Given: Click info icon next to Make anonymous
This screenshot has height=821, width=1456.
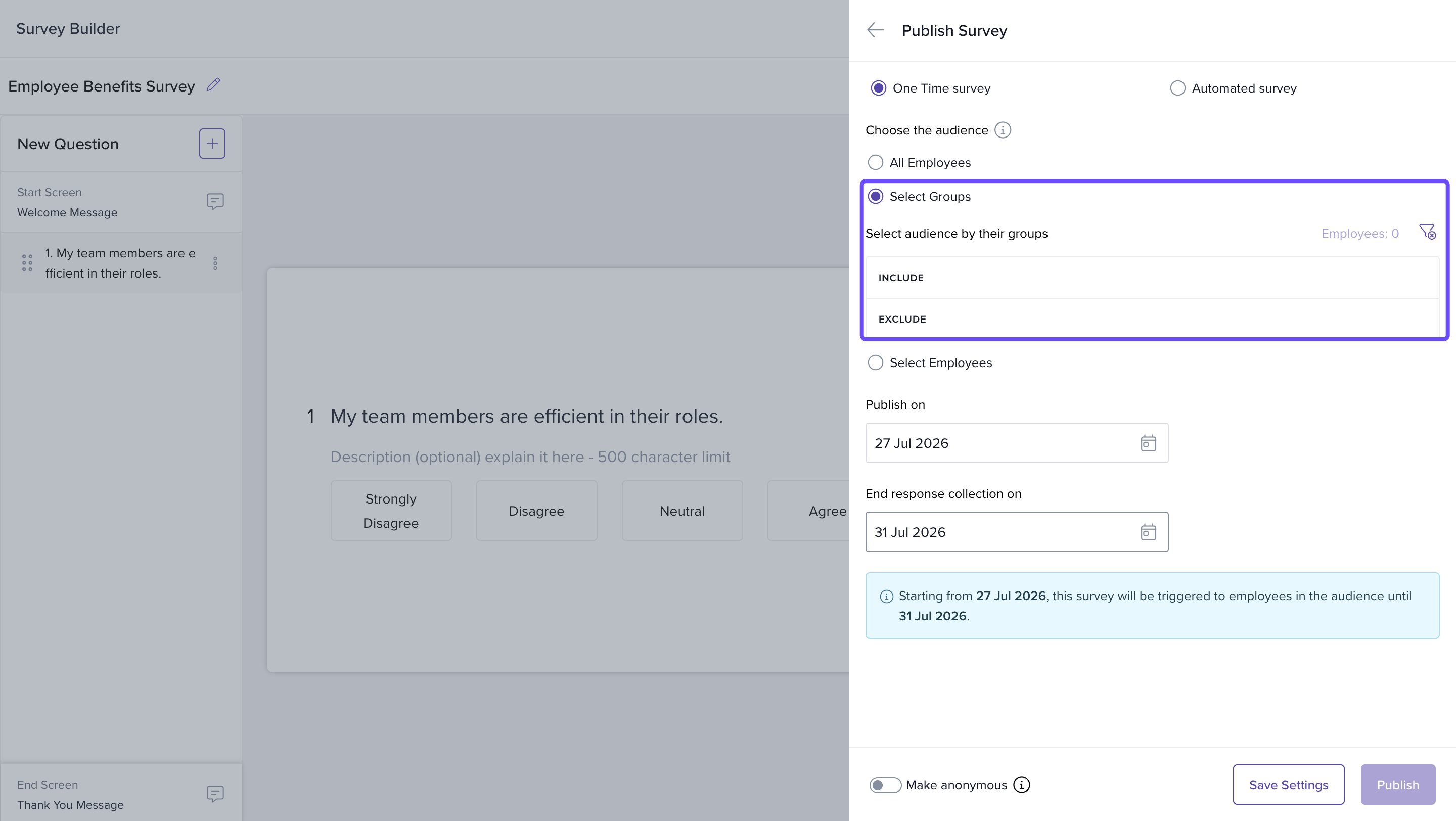Looking at the screenshot, I should (1021, 785).
